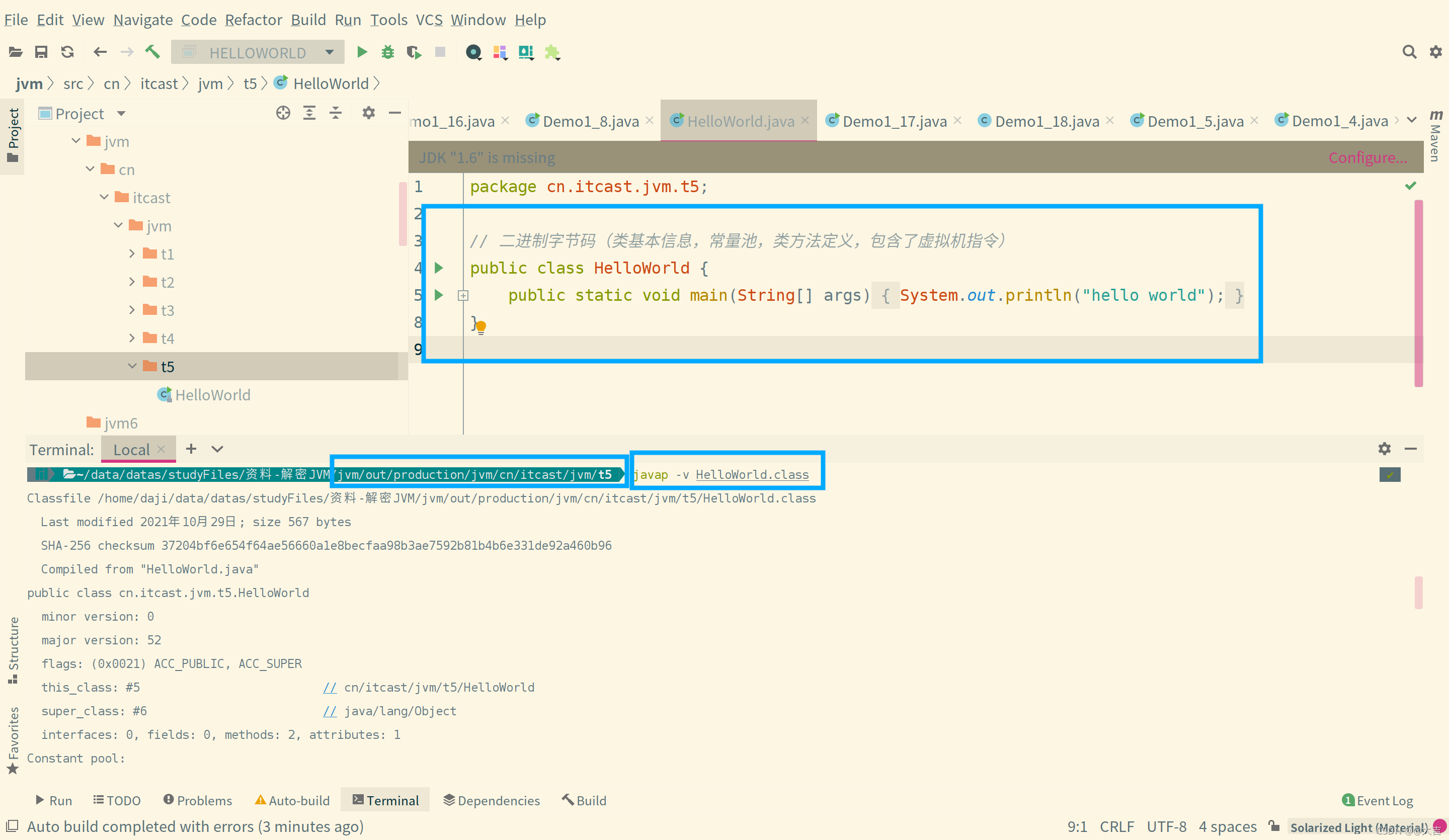Click Collapse All icon in Project panel
Viewport: 1449px width, 840px height.
tap(336, 113)
